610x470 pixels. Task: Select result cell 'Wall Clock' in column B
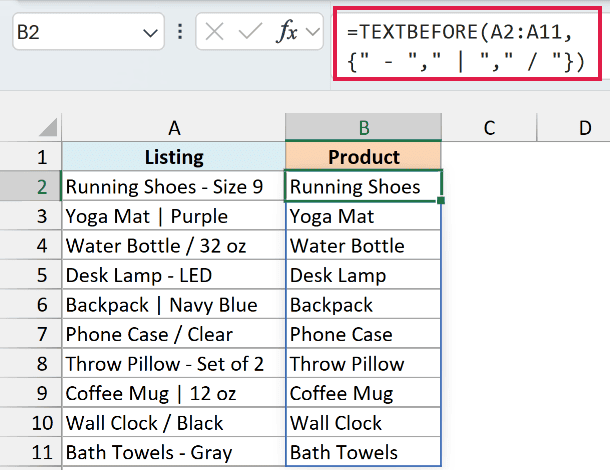coord(363,423)
